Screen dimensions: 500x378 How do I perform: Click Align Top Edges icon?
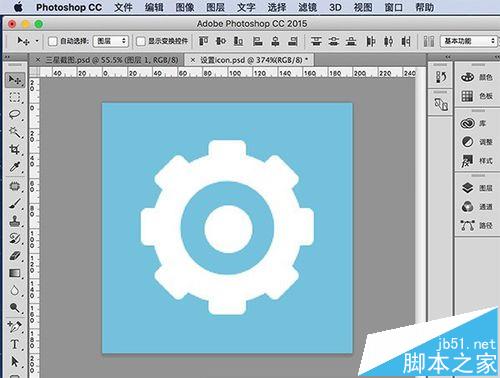[203, 41]
